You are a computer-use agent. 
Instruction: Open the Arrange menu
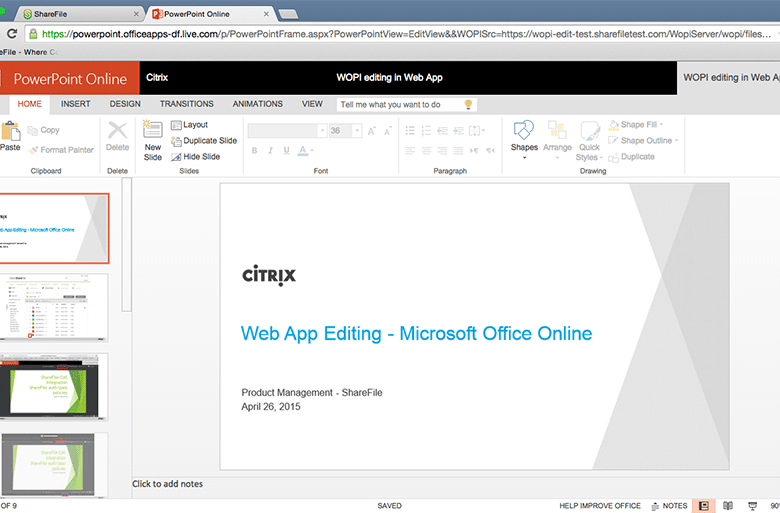[x=557, y=140]
